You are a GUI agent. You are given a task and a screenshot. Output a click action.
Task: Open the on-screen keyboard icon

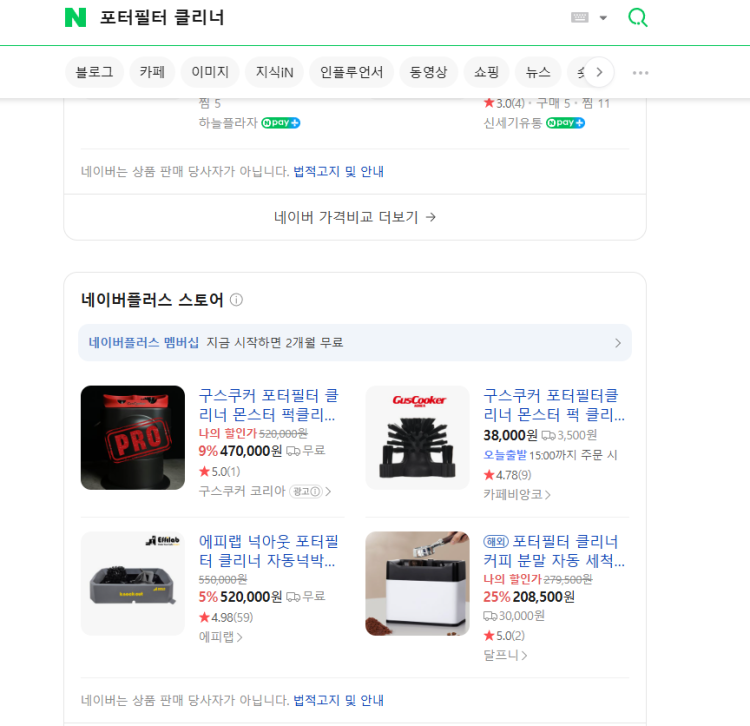coord(580,18)
